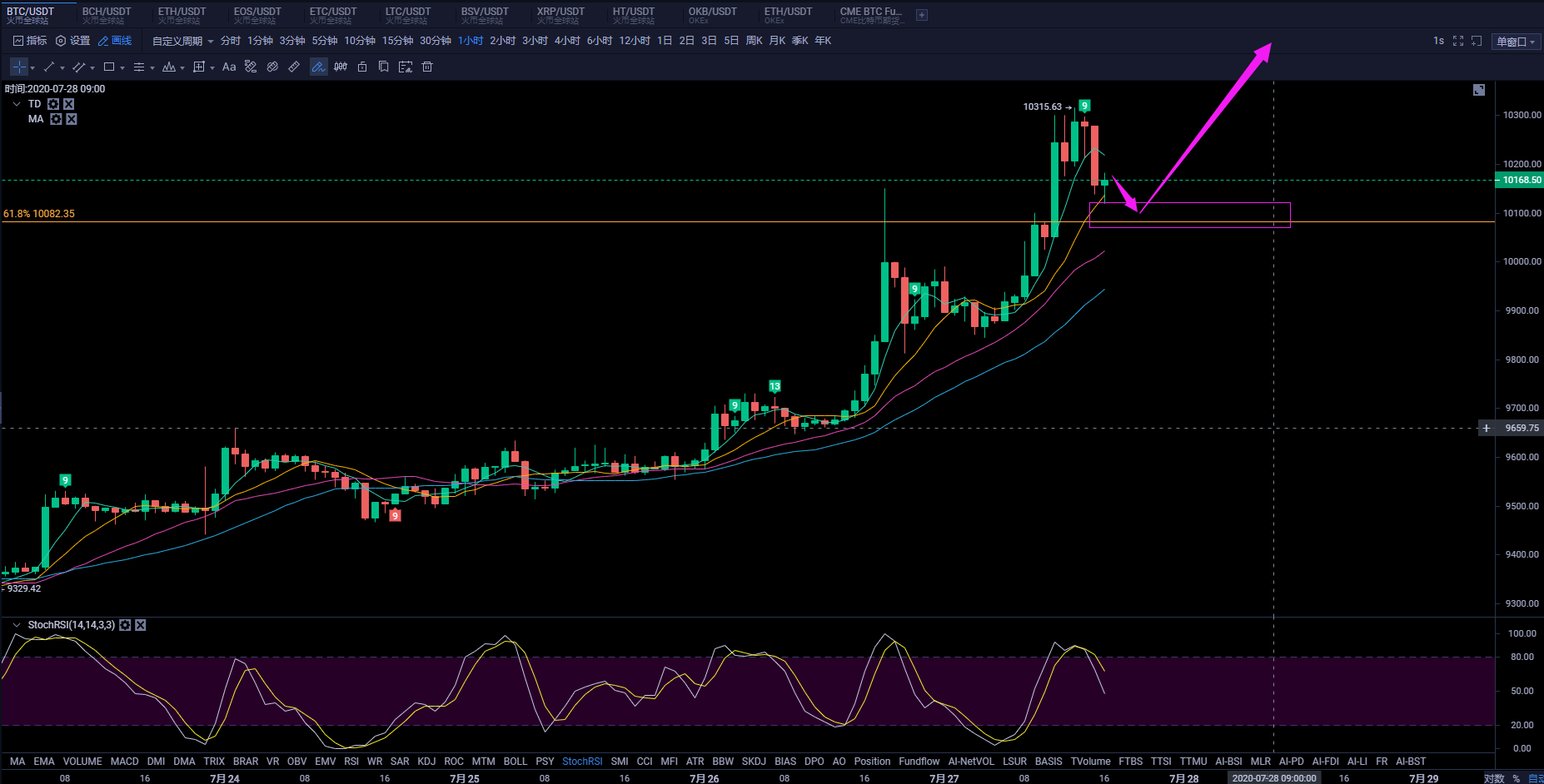Switch to the CME BTC Futures tab
Viewport: 1544px width, 784px height.
click(871, 15)
